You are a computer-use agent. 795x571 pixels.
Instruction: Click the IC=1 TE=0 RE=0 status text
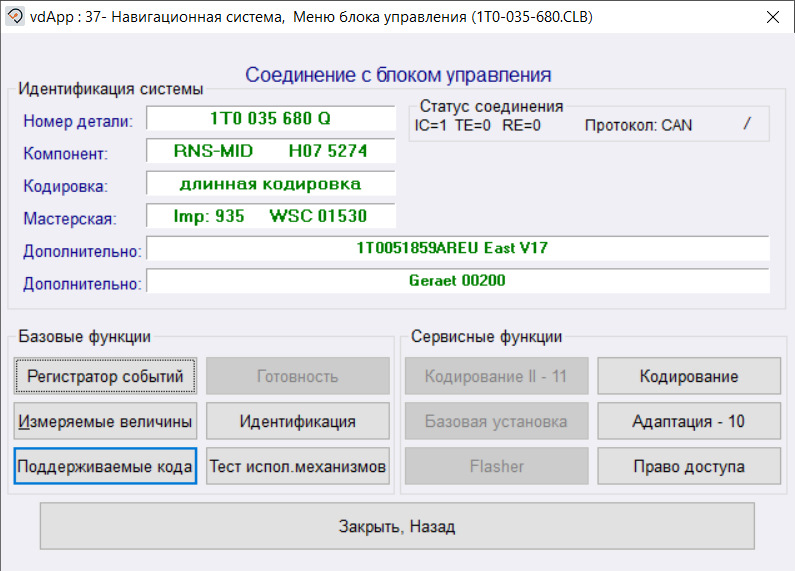pyautogui.click(x=478, y=125)
